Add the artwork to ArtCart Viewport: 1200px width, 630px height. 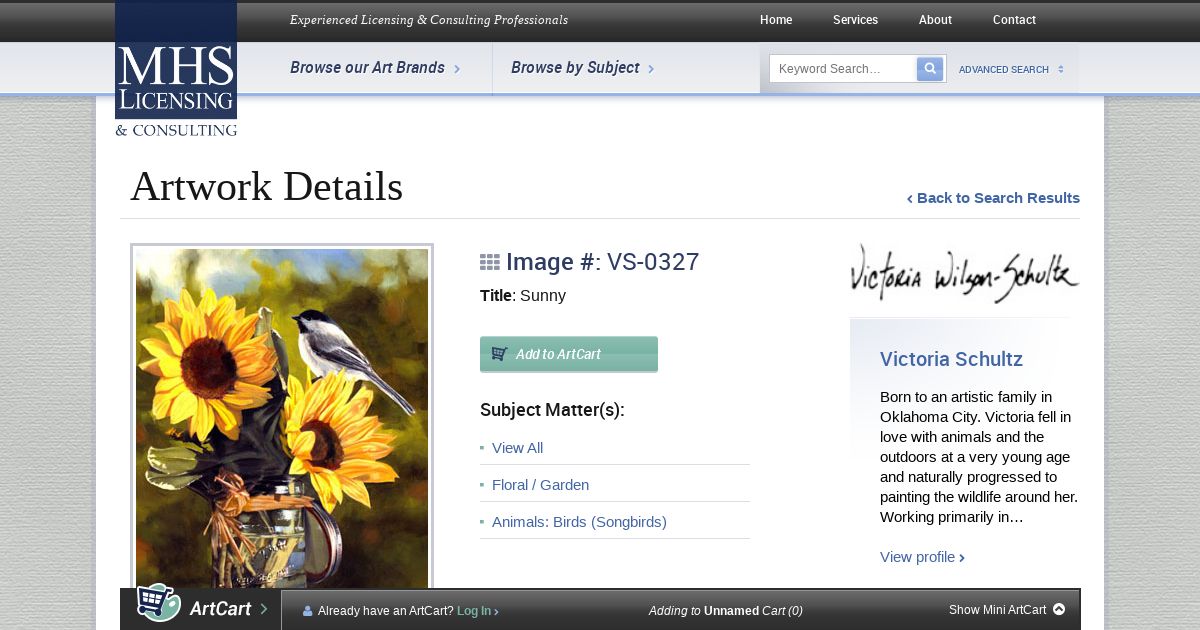[x=569, y=354]
